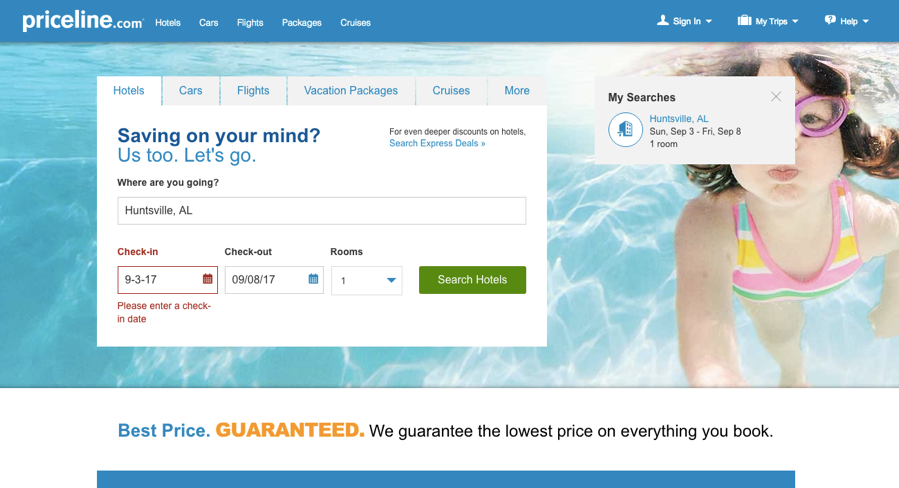
Task: Click the Help speech bubble icon
Action: (x=830, y=21)
